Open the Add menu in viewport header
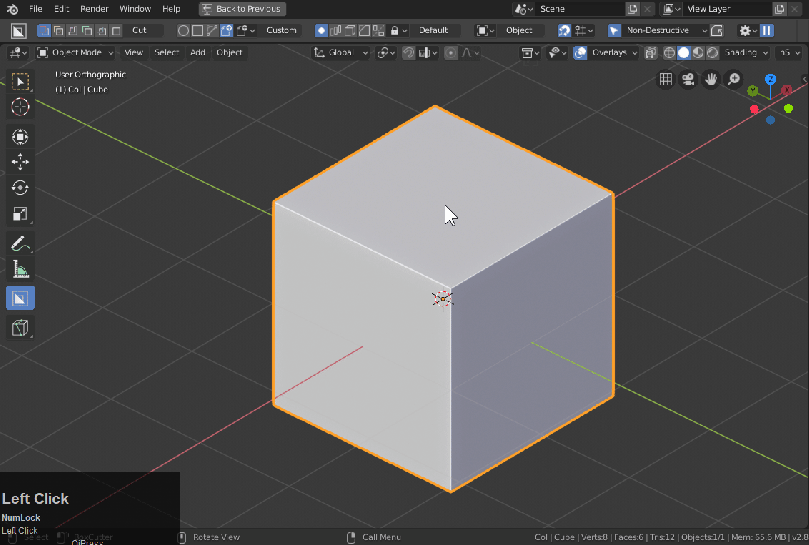The image size is (809, 545). [197, 53]
